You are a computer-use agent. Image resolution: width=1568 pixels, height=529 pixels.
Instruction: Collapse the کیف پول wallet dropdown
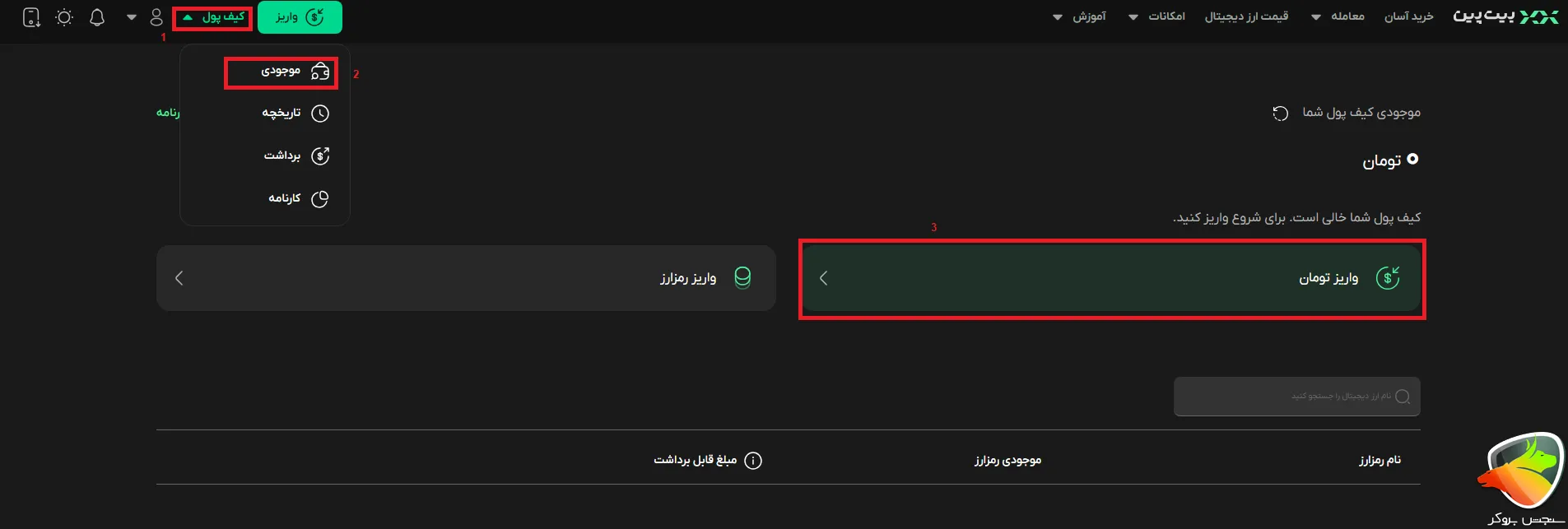point(213,17)
